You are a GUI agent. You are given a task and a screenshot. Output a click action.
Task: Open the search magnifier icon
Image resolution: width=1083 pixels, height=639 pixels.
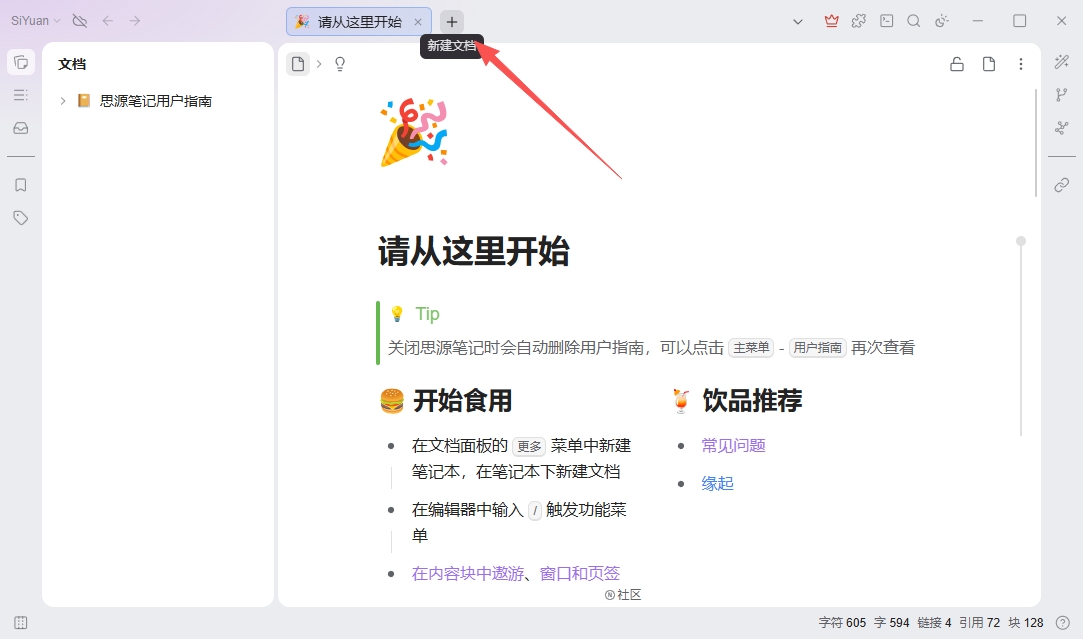pos(914,21)
